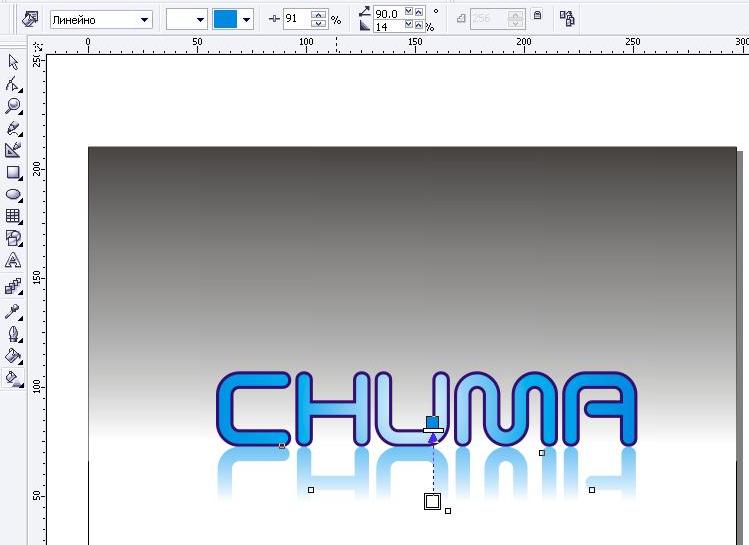Click the transparency midpoint field showing 91
This screenshot has height=545, width=749.
[296, 19]
